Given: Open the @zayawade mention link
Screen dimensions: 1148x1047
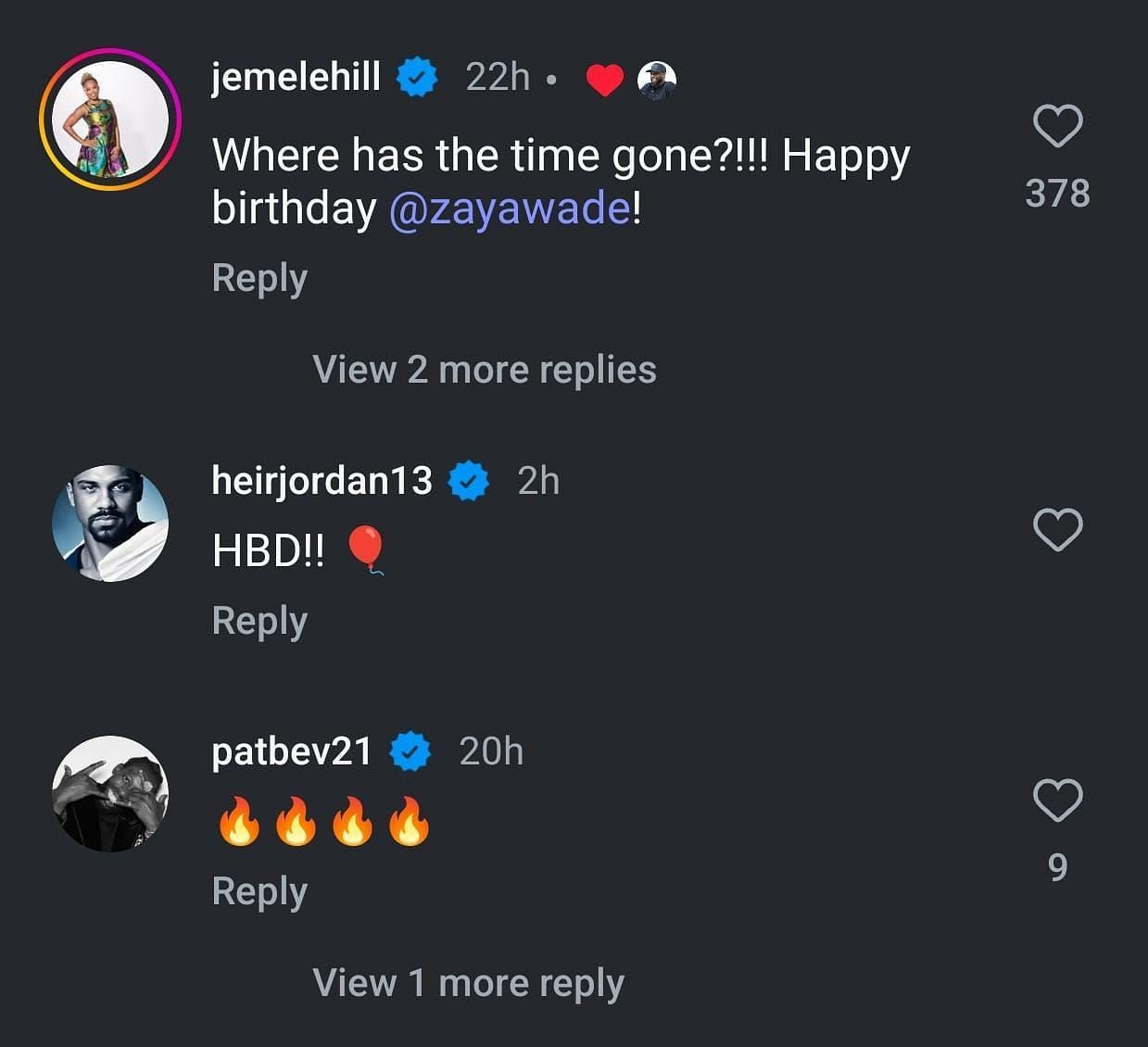Looking at the screenshot, I should pos(510,208).
